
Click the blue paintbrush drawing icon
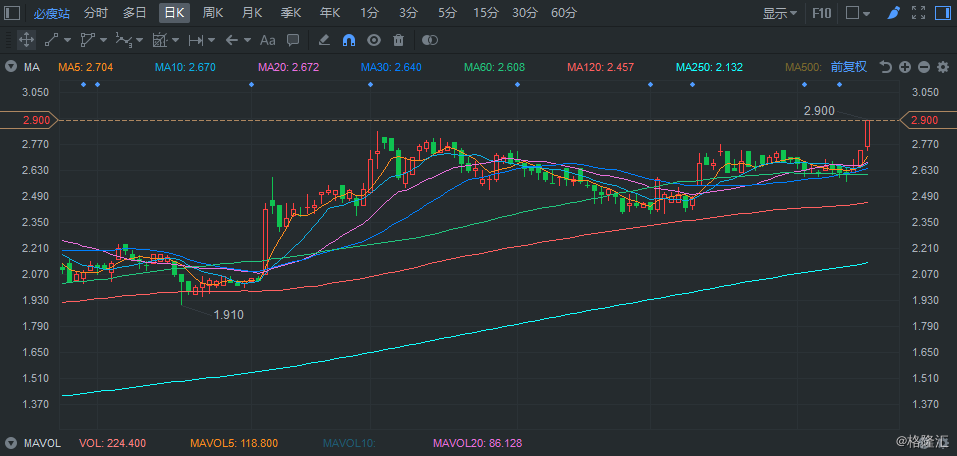click(894, 13)
